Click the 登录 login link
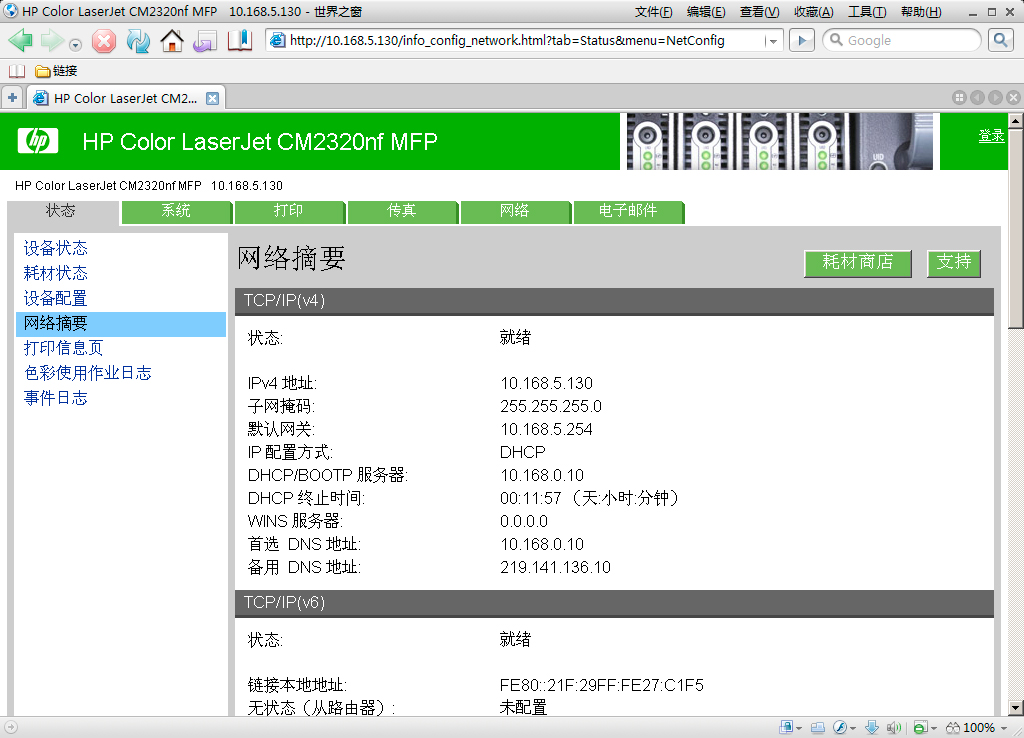The width and height of the screenshot is (1024, 738). (991, 136)
